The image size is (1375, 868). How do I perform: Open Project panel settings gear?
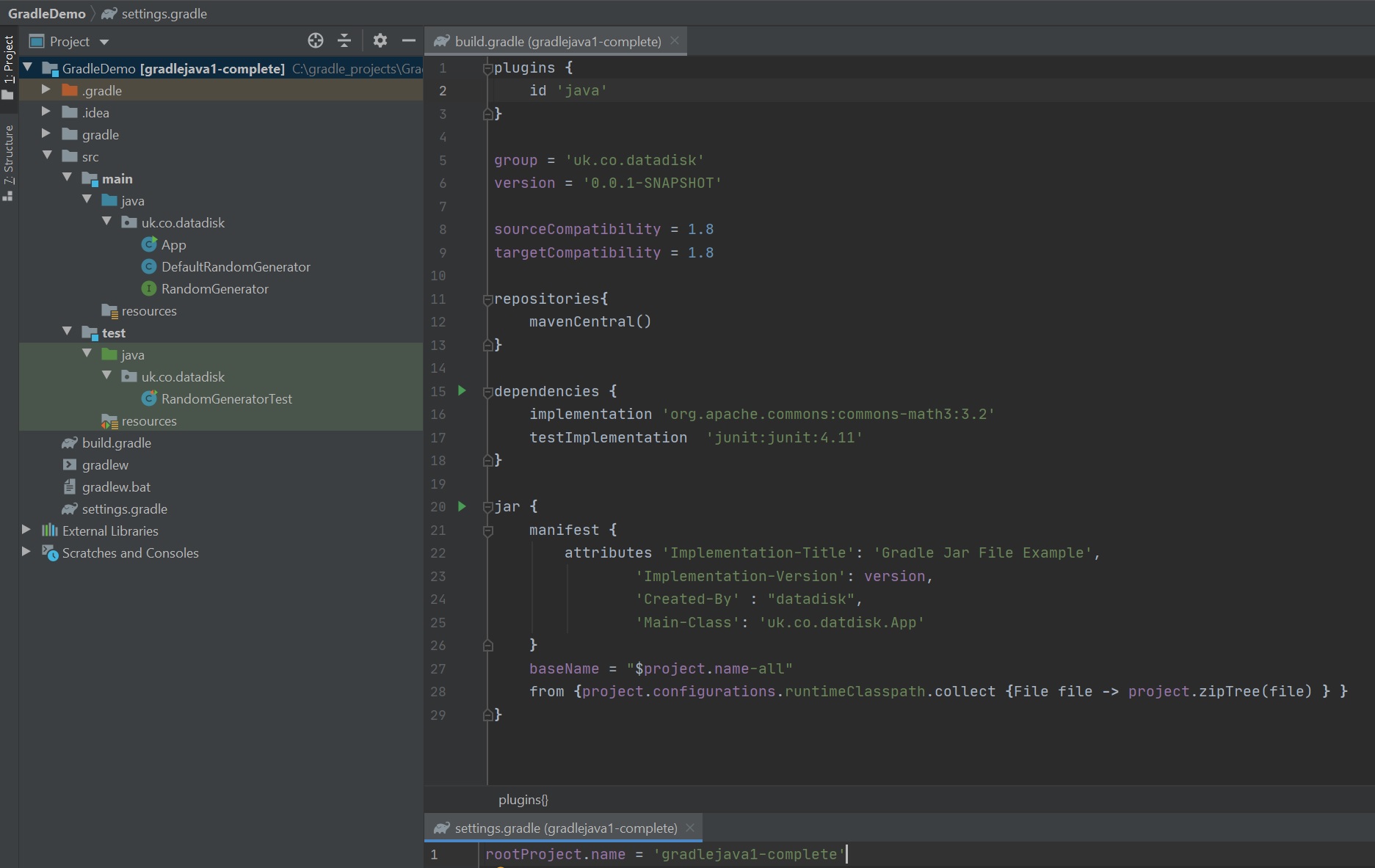click(380, 41)
